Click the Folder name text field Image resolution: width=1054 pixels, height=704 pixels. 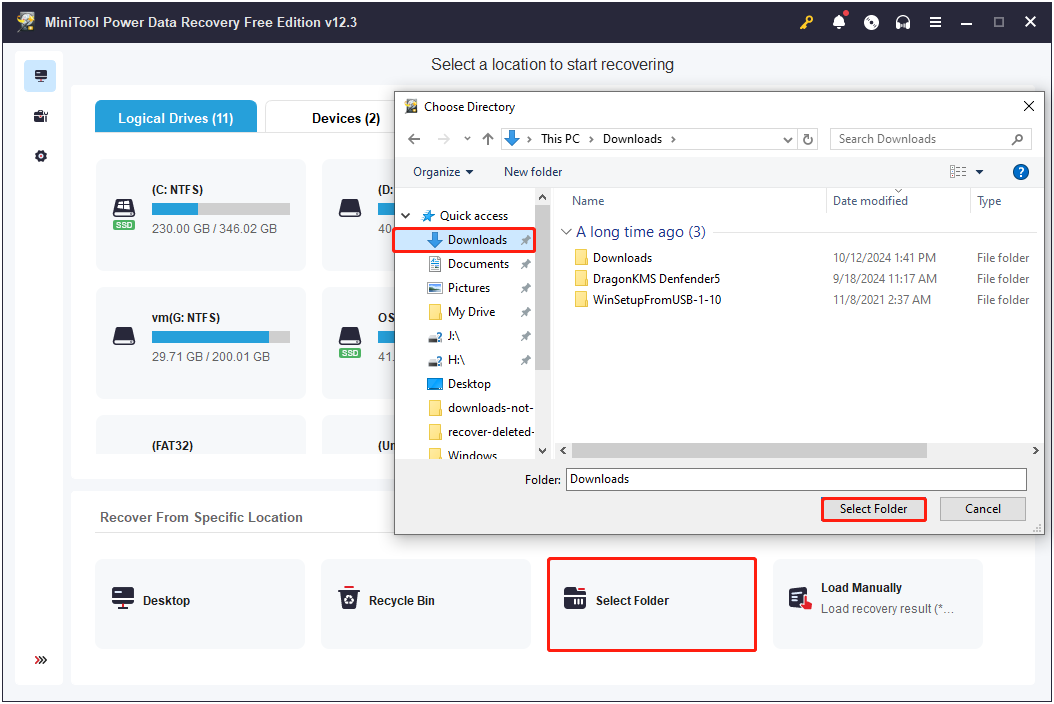[796, 479]
